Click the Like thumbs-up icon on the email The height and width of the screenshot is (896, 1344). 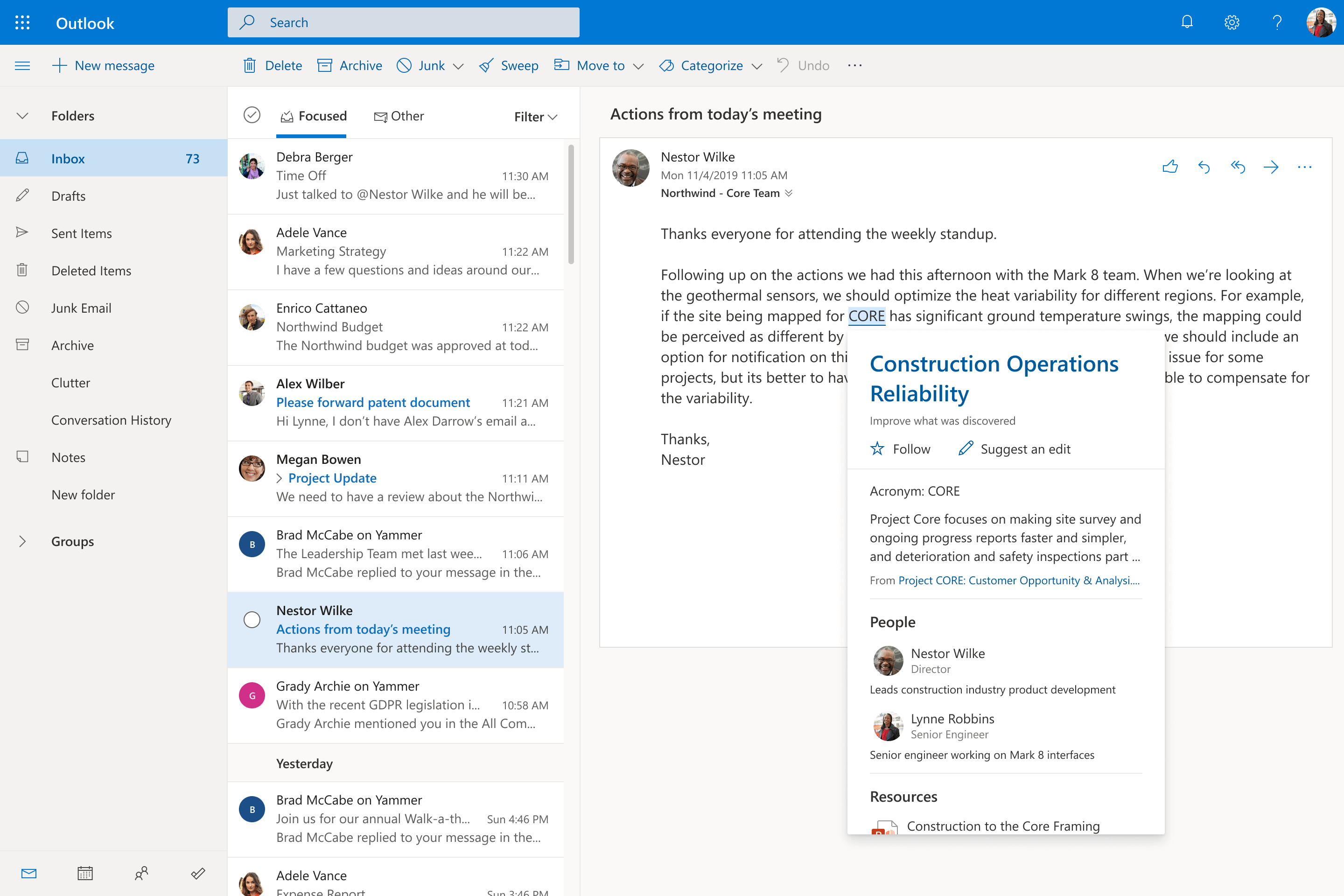[1170, 167]
